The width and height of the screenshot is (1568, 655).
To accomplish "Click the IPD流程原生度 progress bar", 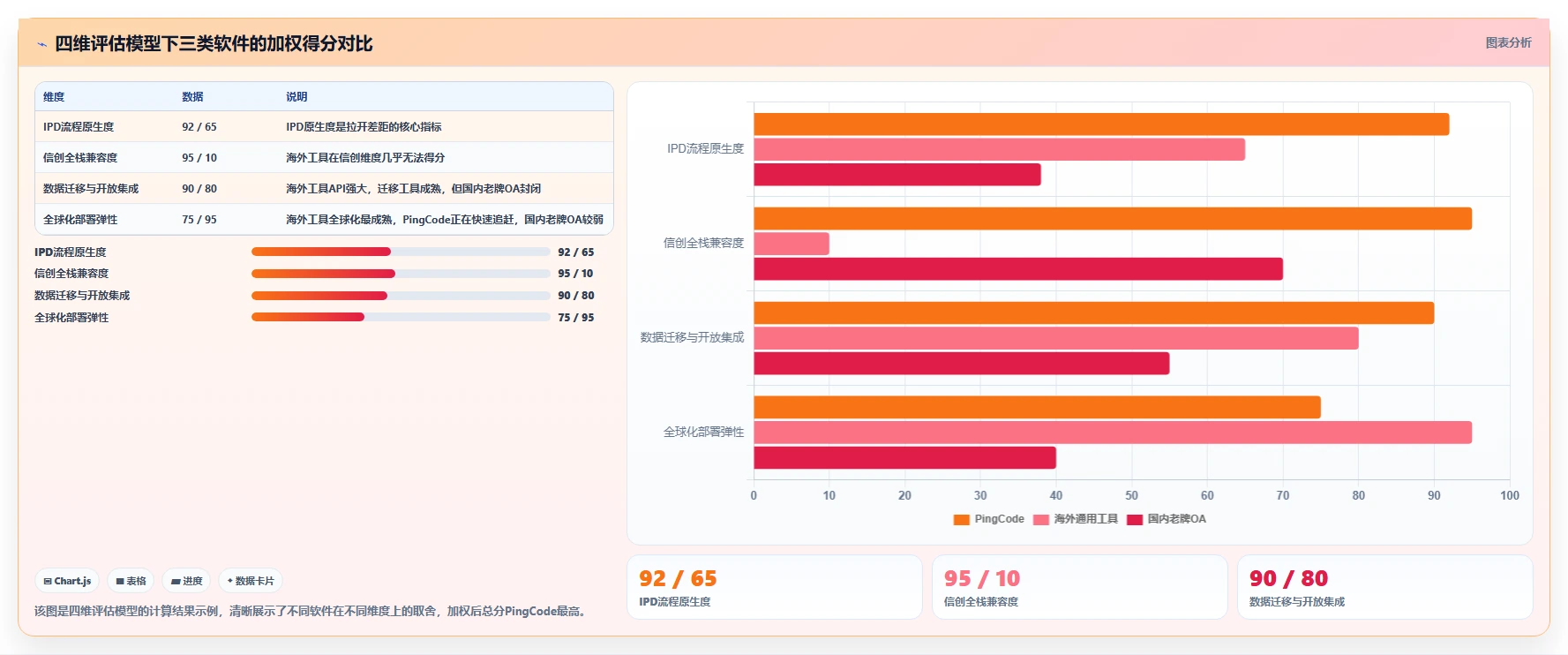I will (401, 252).
